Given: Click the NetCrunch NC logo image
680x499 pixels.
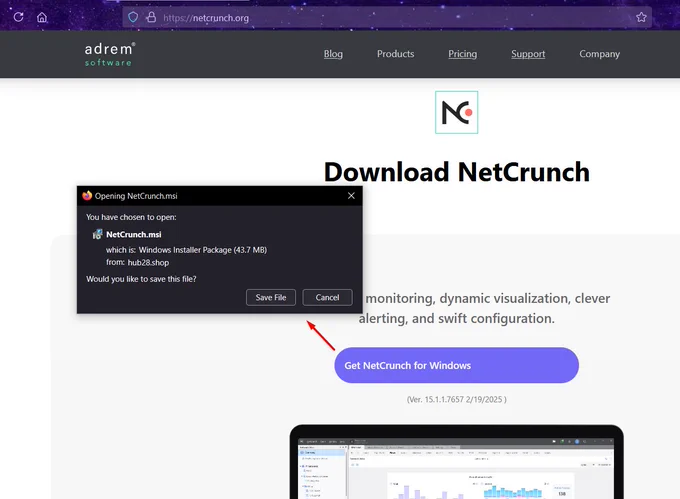Looking at the screenshot, I should (x=456, y=112).
